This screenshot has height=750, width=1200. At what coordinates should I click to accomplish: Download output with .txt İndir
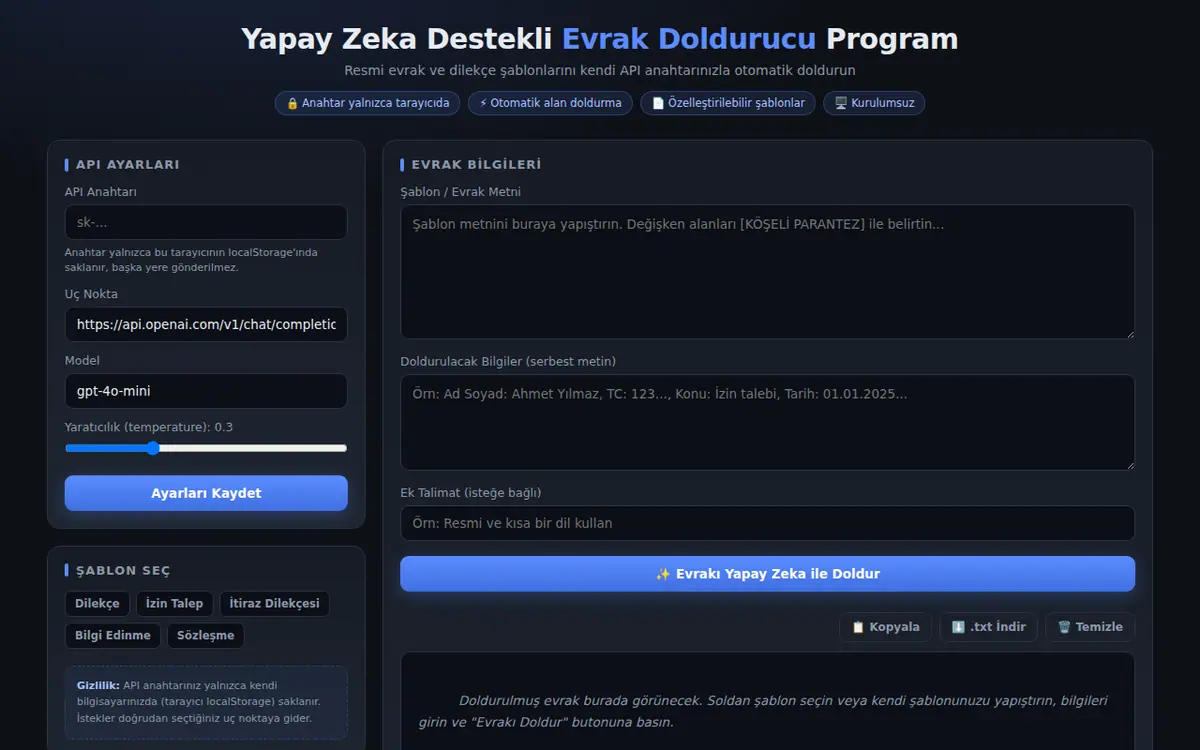988,627
